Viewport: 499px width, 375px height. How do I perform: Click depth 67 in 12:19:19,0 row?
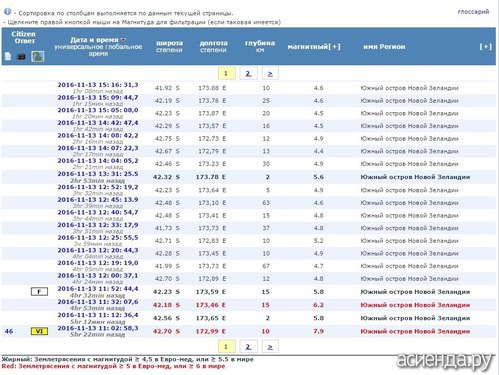(x=266, y=266)
